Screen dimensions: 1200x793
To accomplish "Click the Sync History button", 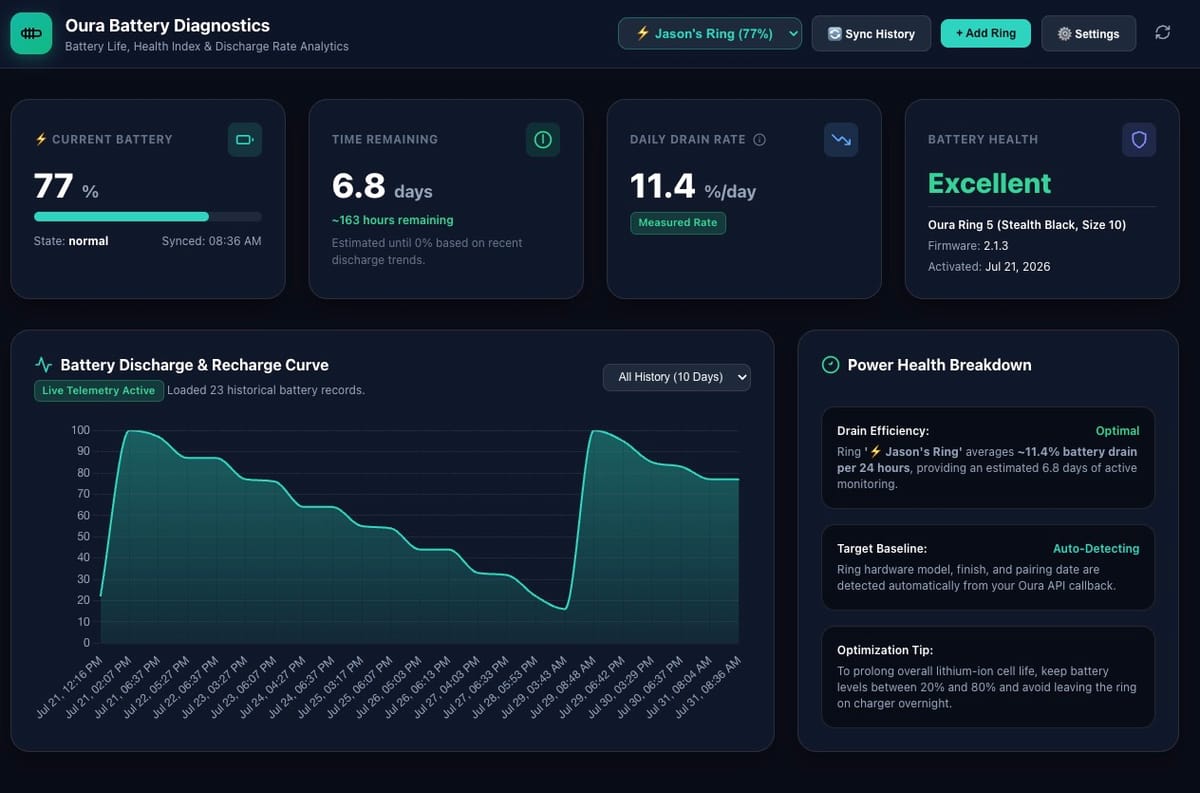I will (x=871, y=33).
